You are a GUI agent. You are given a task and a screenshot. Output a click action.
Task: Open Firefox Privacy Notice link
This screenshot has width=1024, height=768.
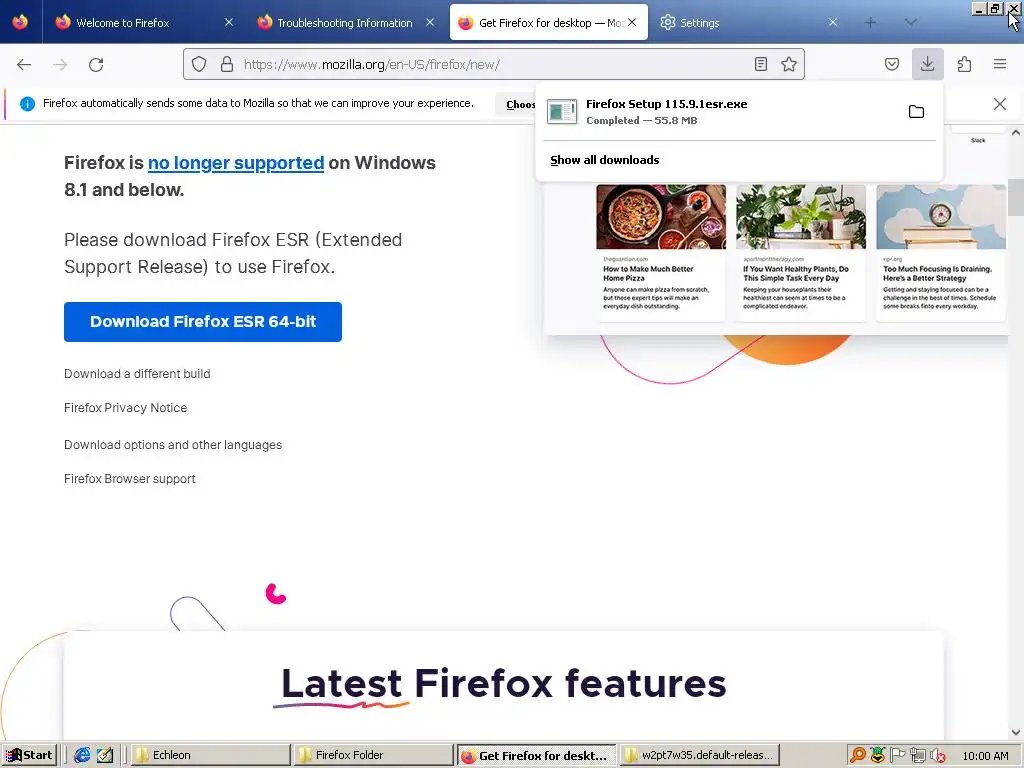tap(125, 408)
